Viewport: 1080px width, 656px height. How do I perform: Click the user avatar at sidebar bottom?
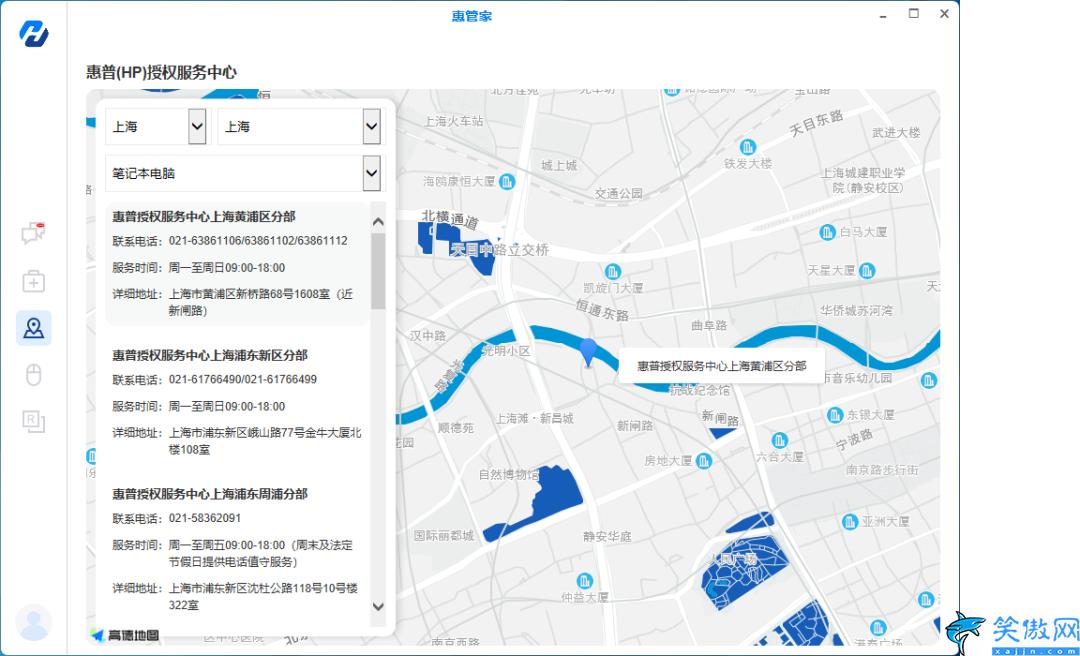(x=33, y=622)
